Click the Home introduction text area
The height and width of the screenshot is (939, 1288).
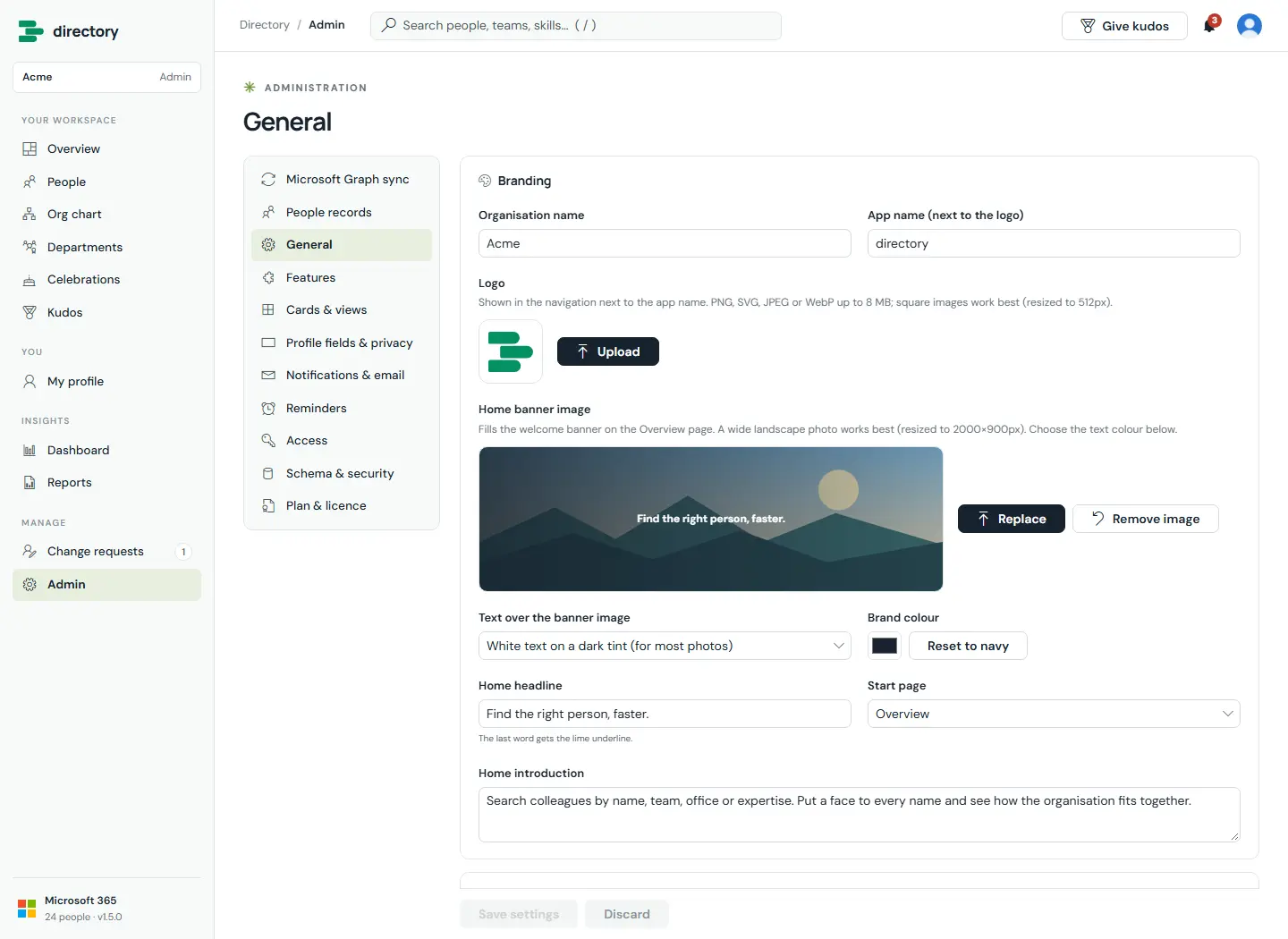pyautogui.click(x=860, y=815)
